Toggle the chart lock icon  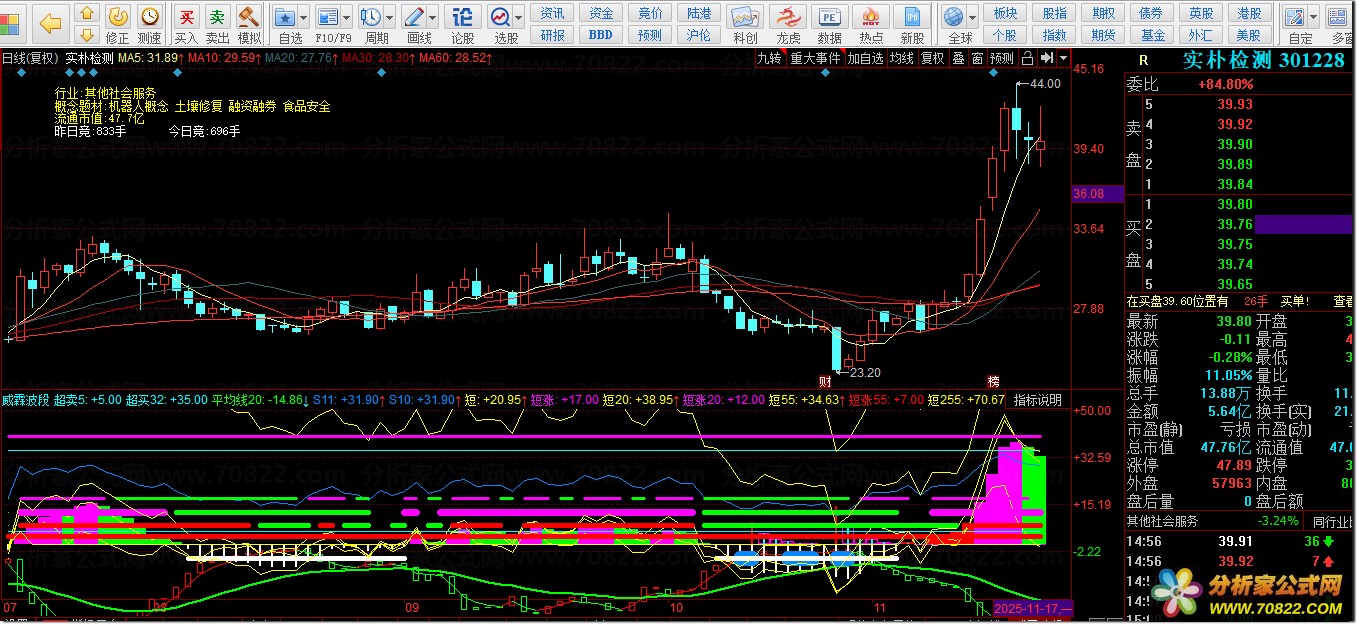(1029, 58)
